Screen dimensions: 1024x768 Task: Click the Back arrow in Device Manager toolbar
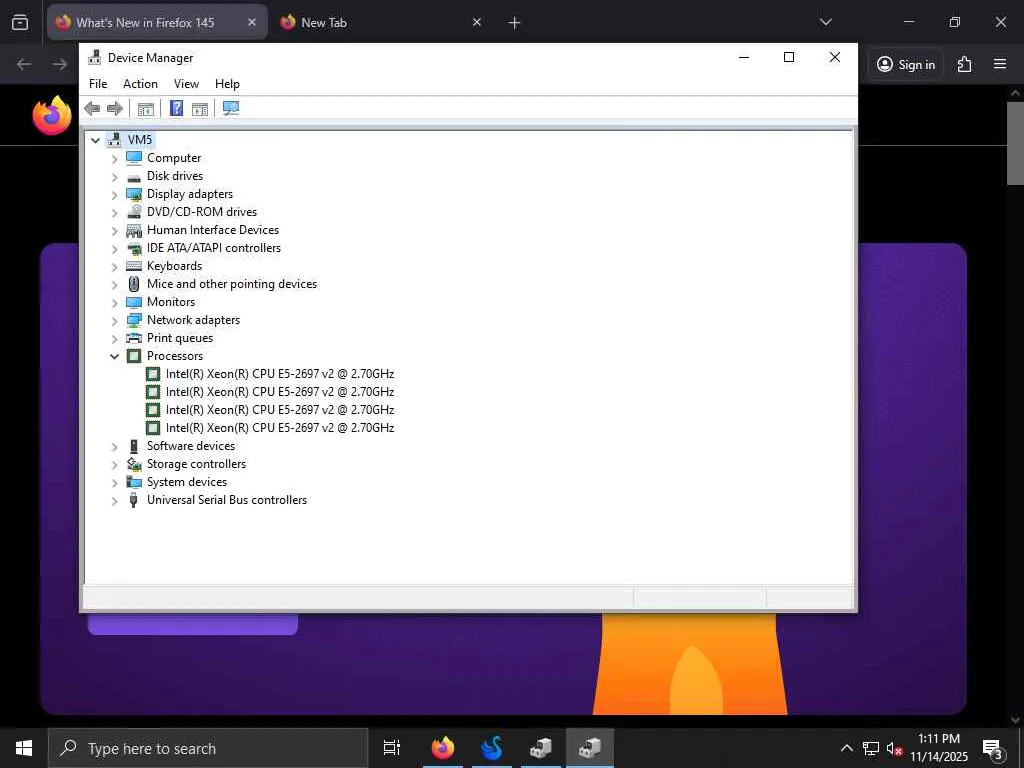[x=92, y=108]
